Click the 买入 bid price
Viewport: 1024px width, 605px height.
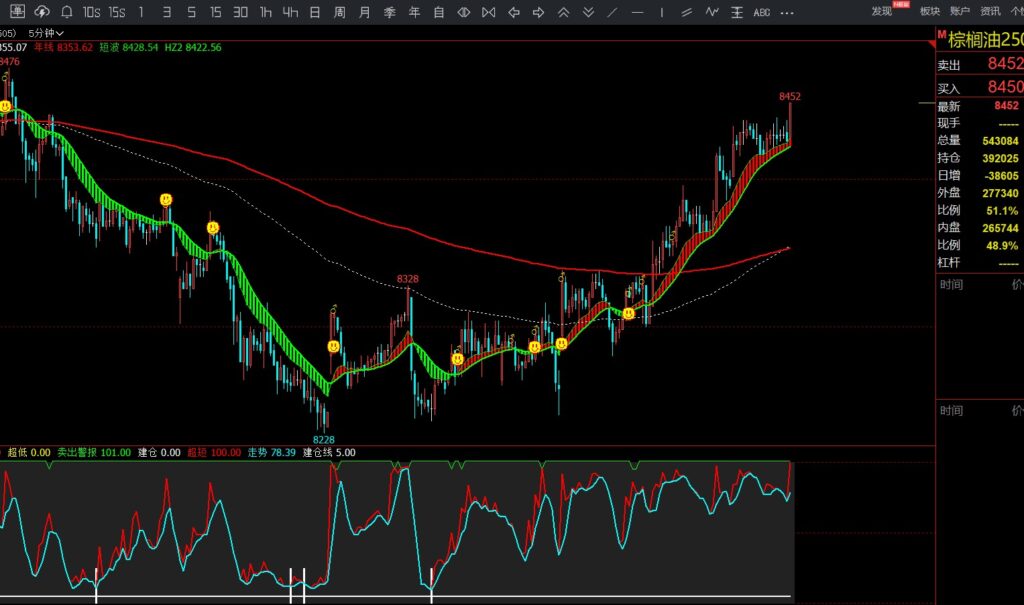point(1006,87)
